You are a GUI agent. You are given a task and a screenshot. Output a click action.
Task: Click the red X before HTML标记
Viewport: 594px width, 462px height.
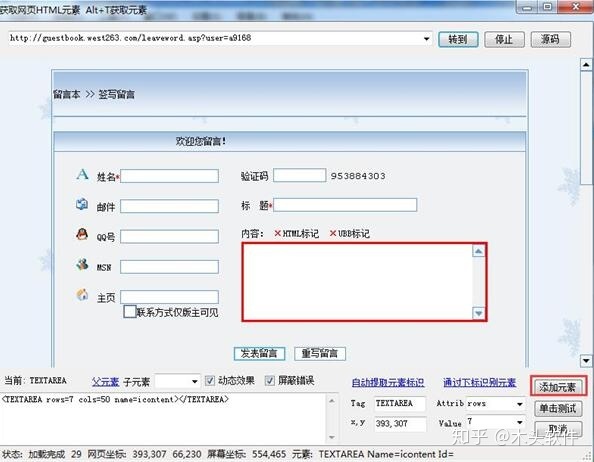tap(277, 233)
